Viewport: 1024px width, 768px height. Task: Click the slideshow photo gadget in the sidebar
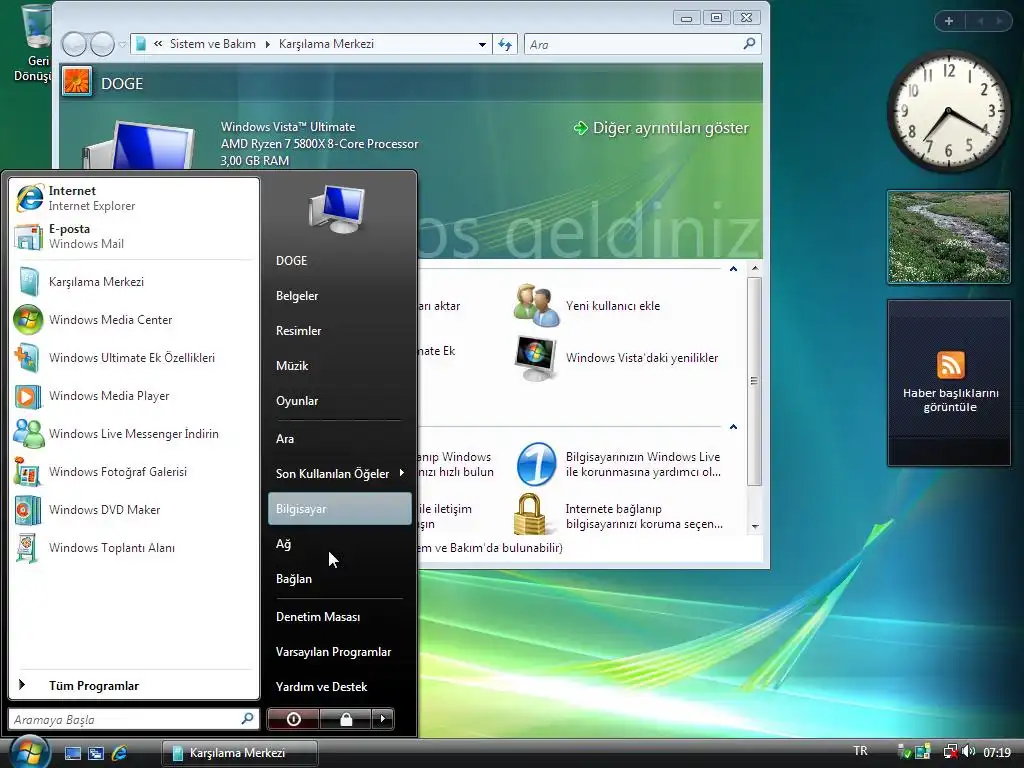click(949, 237)
